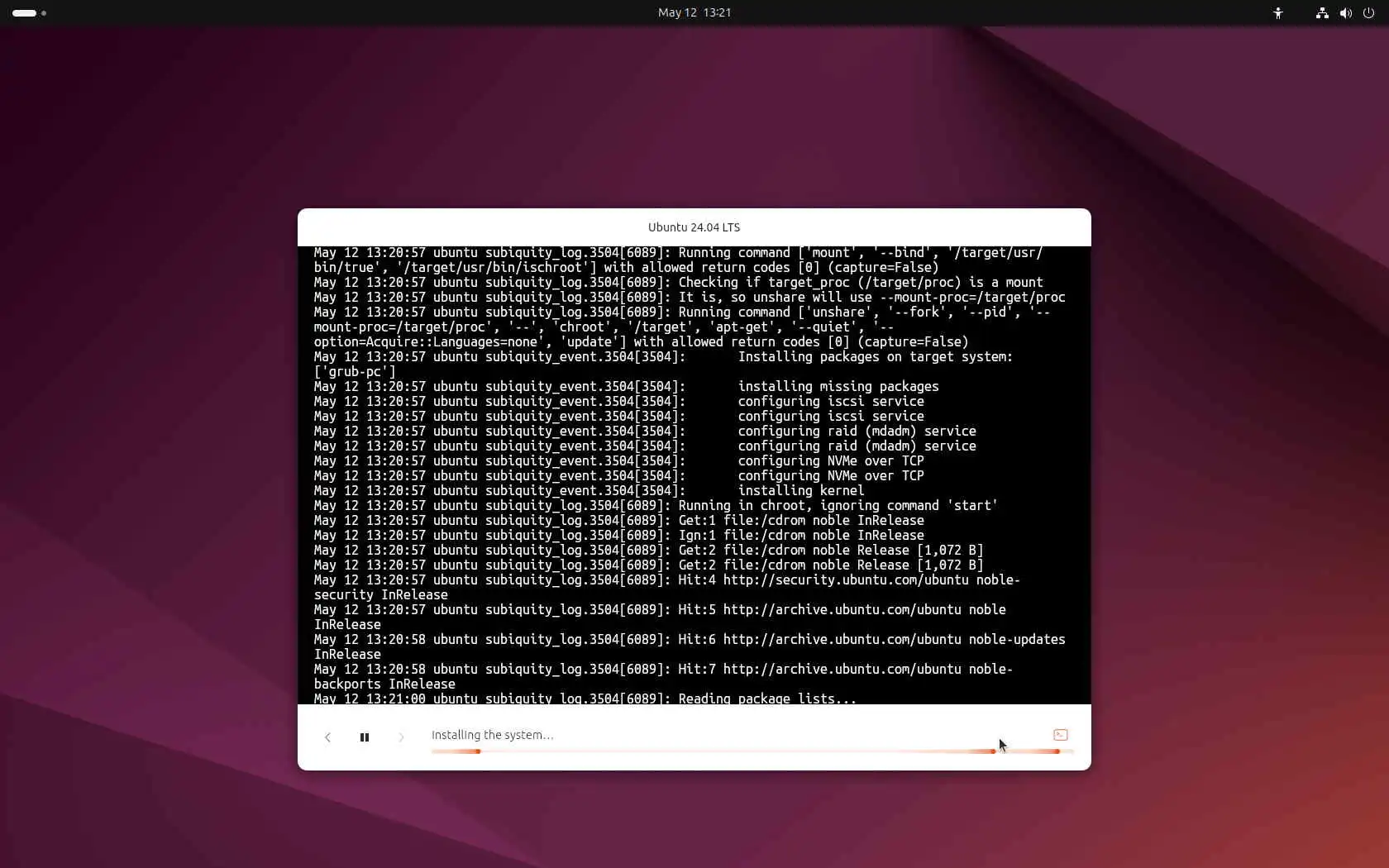
Task: Click the 'Hit:7 http://archive.ubuntu.com/ubuntu noble-' line
Action: click(663, 669)
